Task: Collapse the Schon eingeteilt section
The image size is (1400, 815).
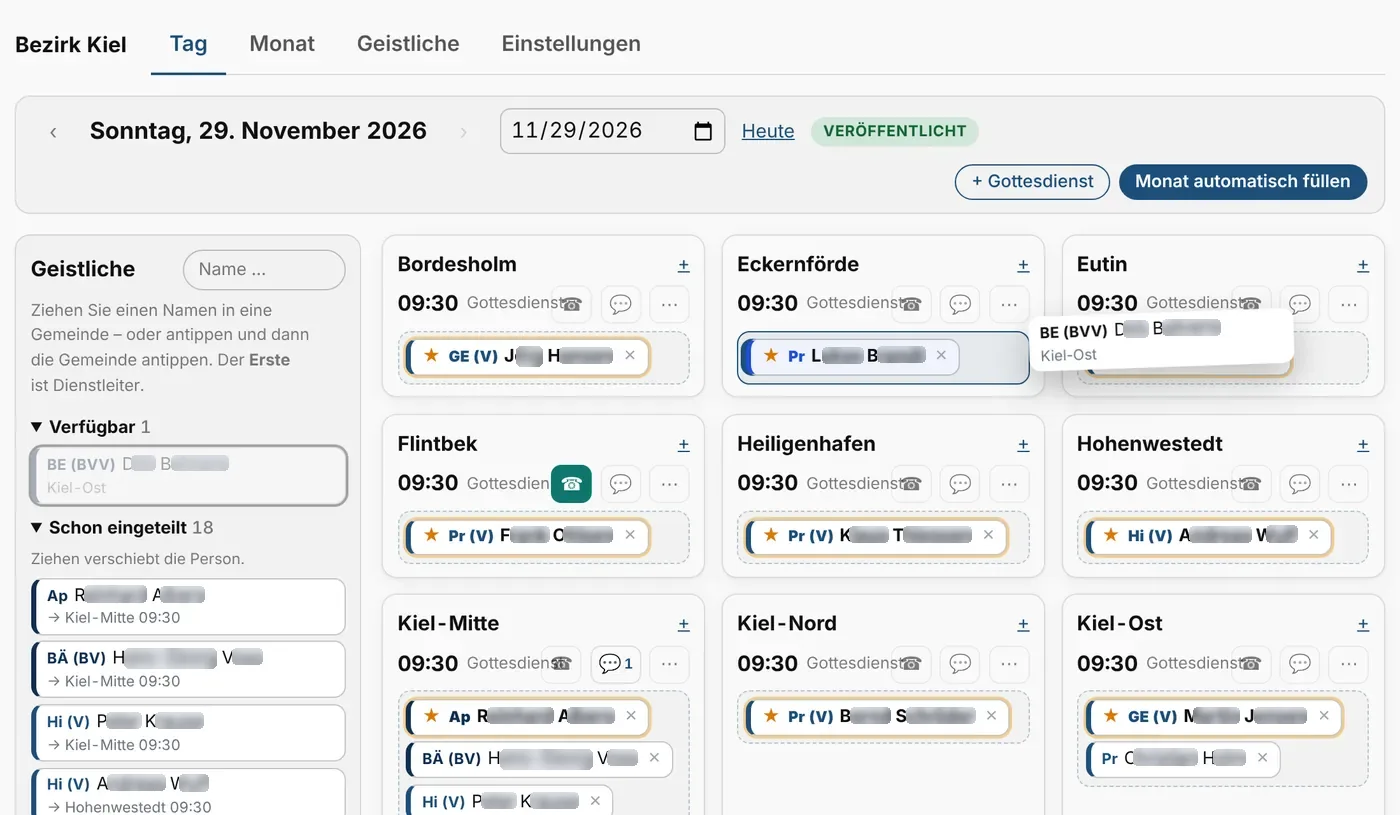Action: pyautogui.click(x=122, y=527)
